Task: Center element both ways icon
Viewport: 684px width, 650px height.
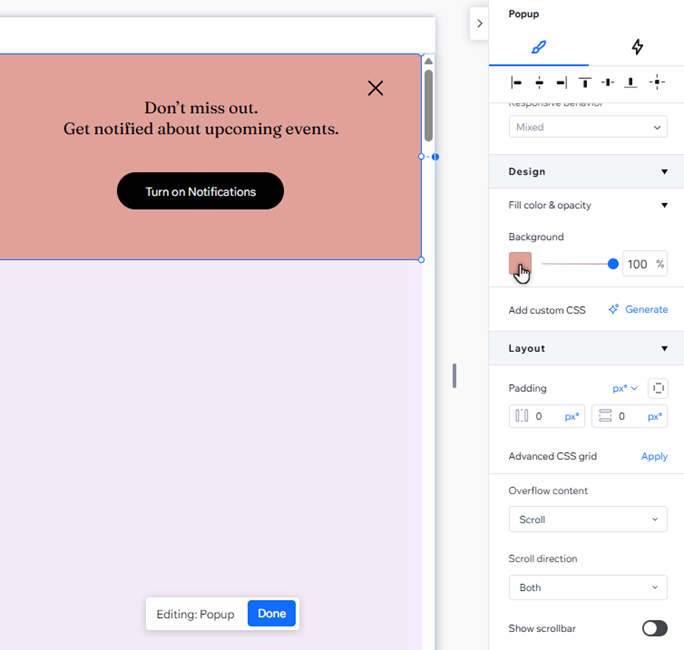Action: [x=657, y=82]
